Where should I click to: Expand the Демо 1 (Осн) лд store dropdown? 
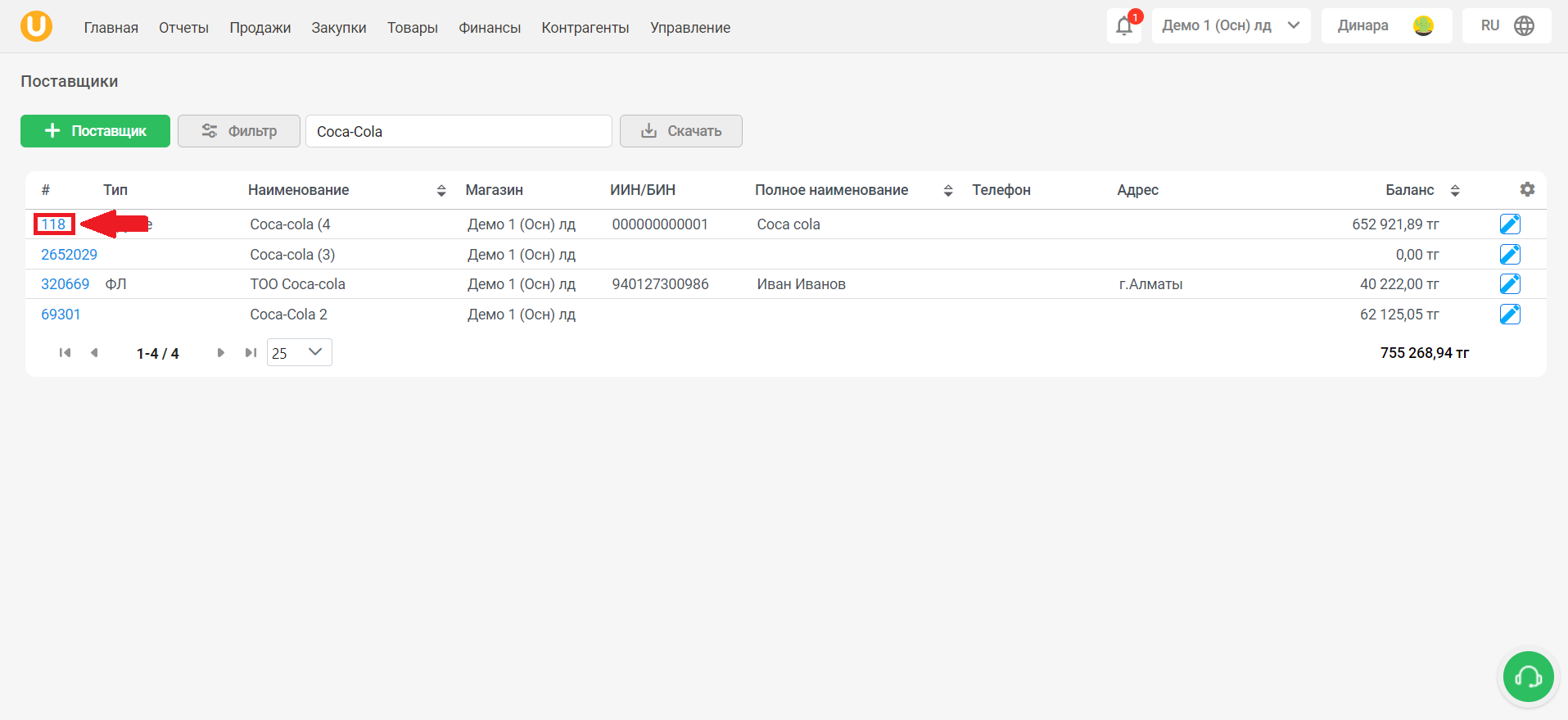(1231, 26)
